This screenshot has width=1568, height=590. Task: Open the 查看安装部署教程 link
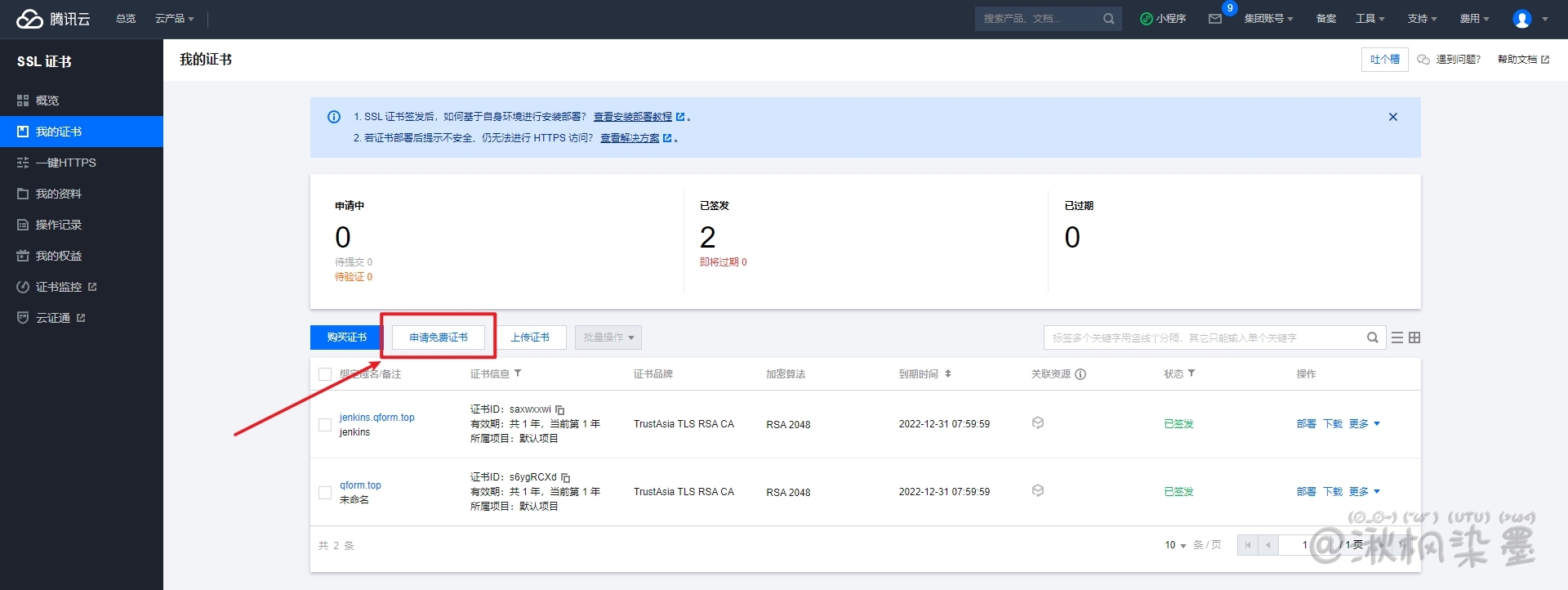click(633, 117)
